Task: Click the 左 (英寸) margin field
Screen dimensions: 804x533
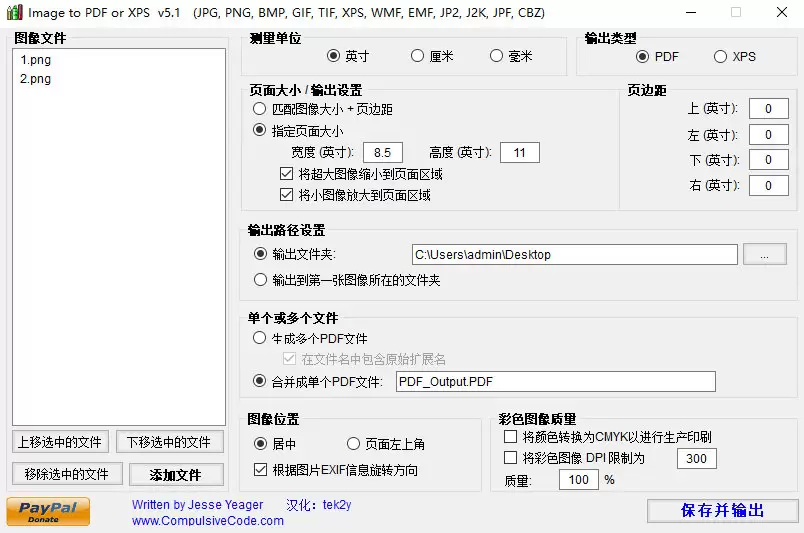Action: point(768,135)
